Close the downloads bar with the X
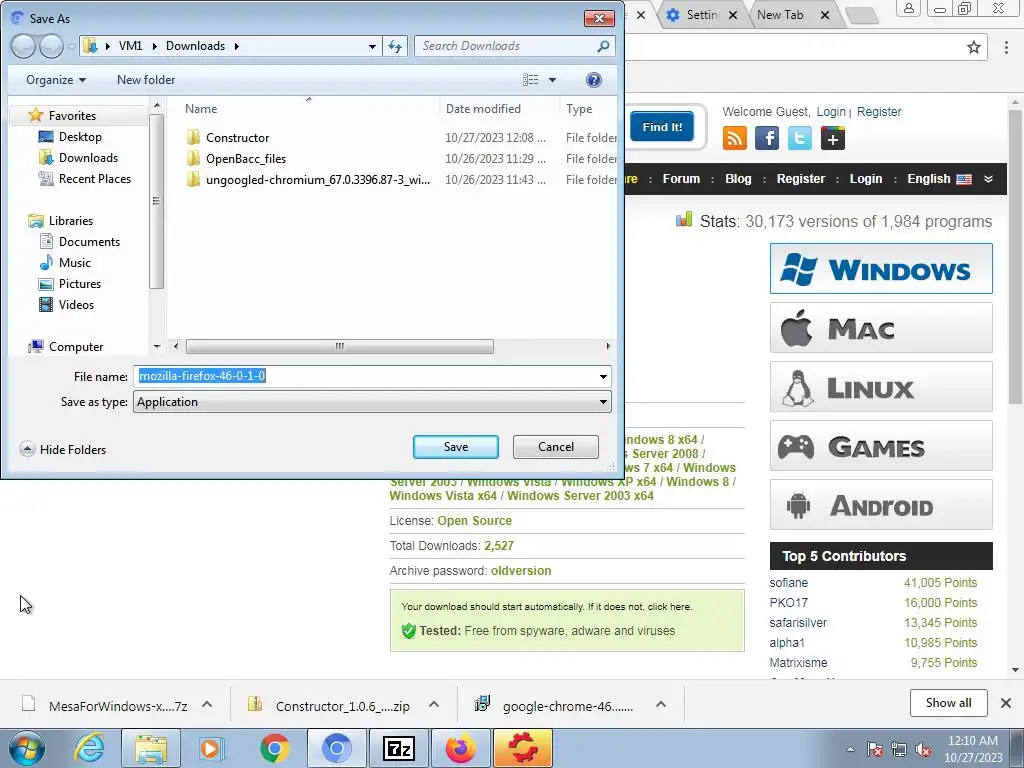 1006,703
